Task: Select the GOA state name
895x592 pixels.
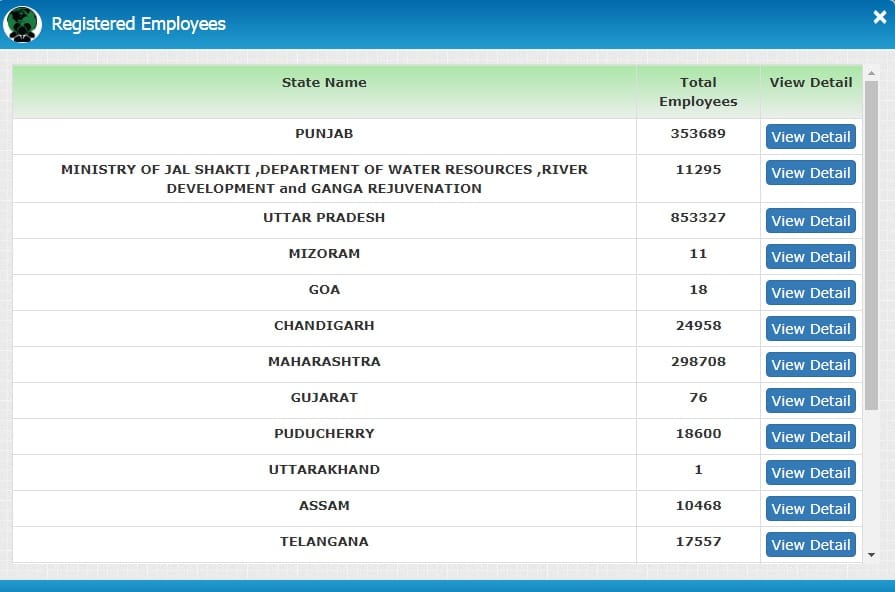Action: pyautogui.click(x=324, y=289)
